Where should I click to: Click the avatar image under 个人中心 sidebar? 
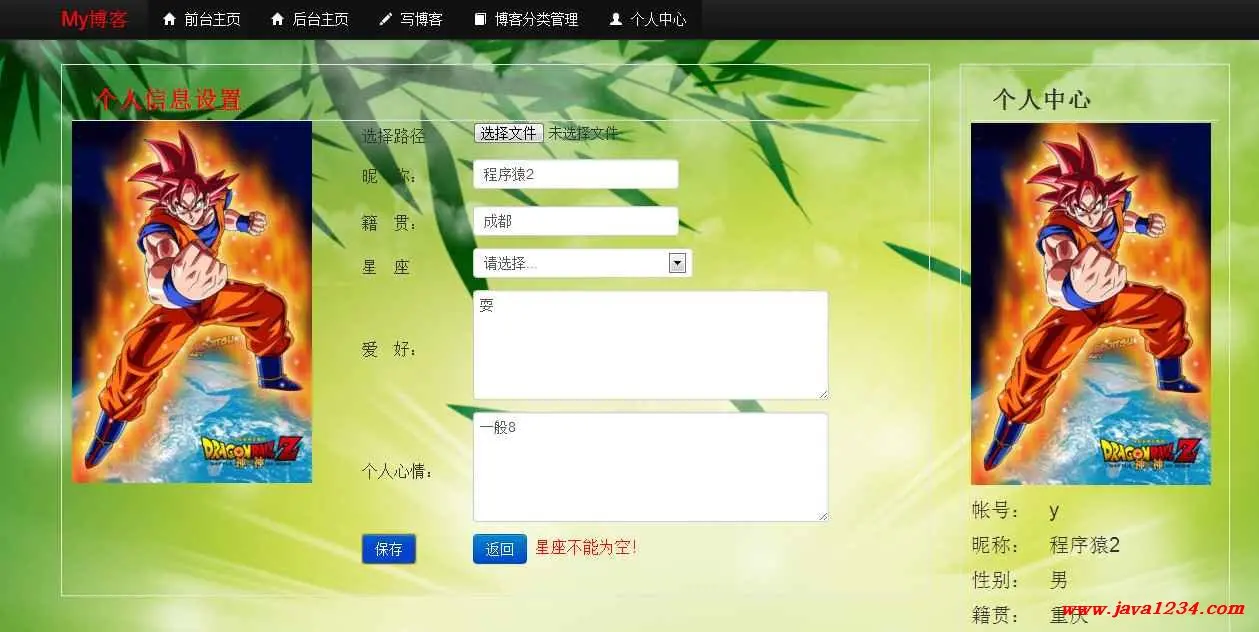click(1090, 304)
